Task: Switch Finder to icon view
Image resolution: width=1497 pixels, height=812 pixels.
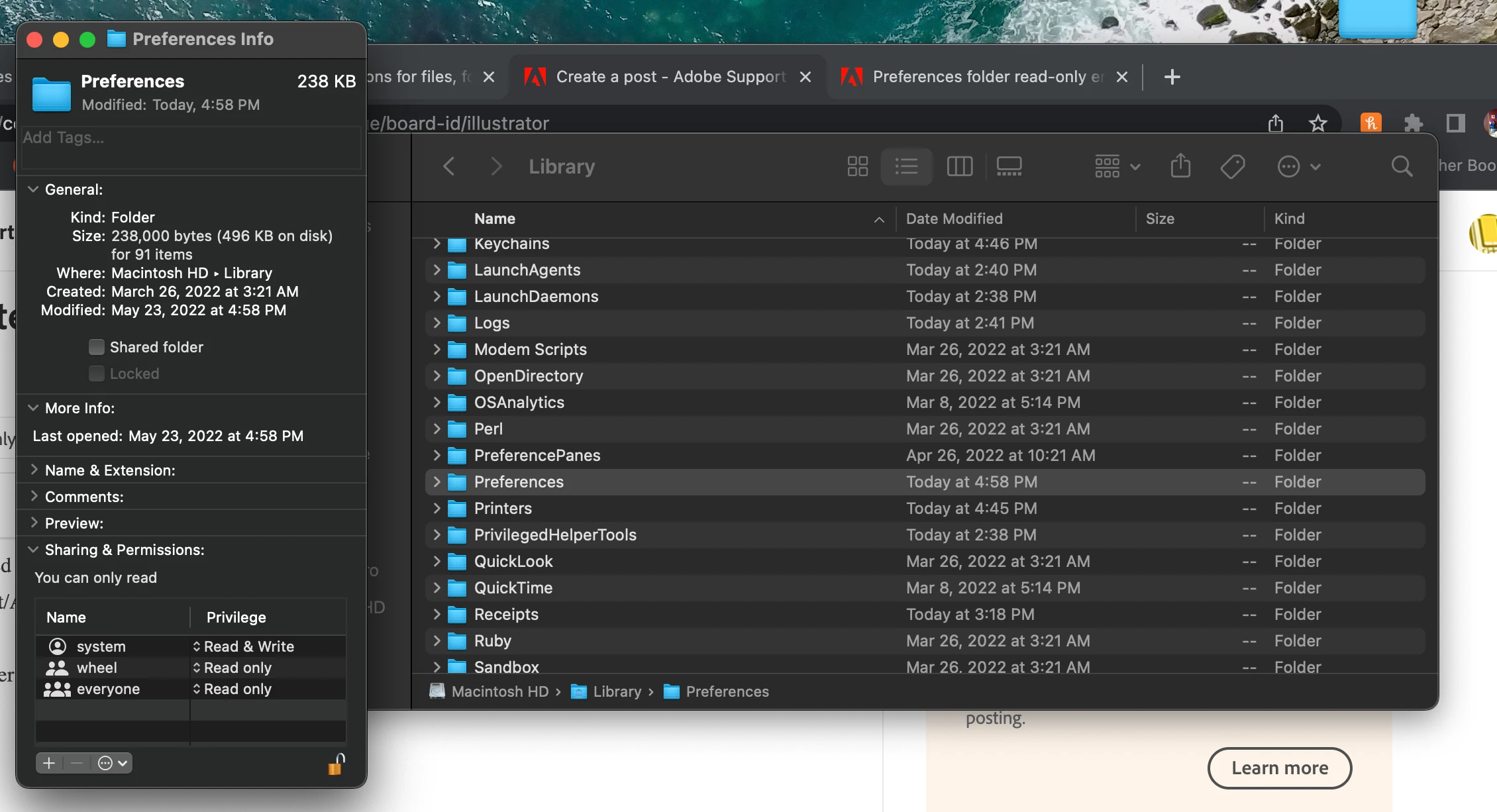Action: pos(857,166)
